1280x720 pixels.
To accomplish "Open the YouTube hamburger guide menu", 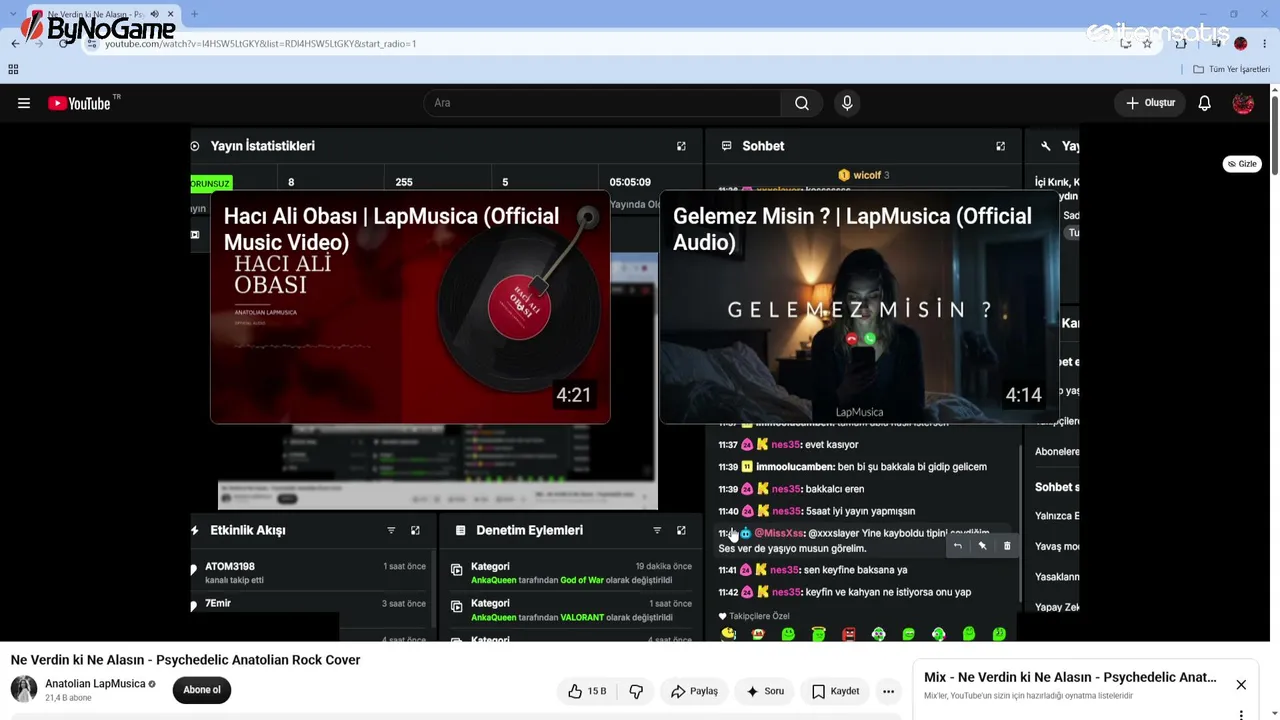I will (24, 103).
